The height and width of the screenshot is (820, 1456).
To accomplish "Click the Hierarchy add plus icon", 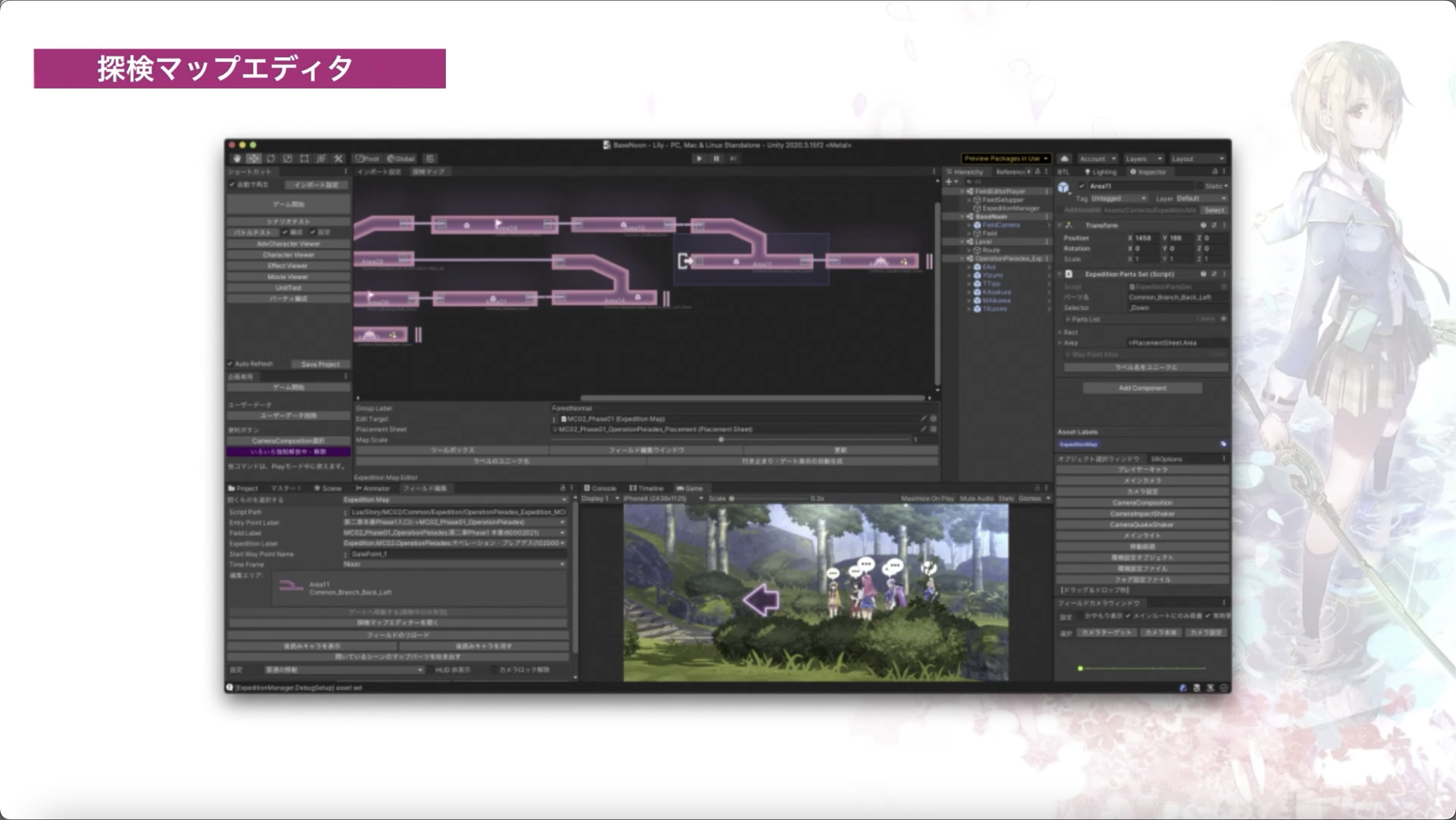I will coord(949,182).
